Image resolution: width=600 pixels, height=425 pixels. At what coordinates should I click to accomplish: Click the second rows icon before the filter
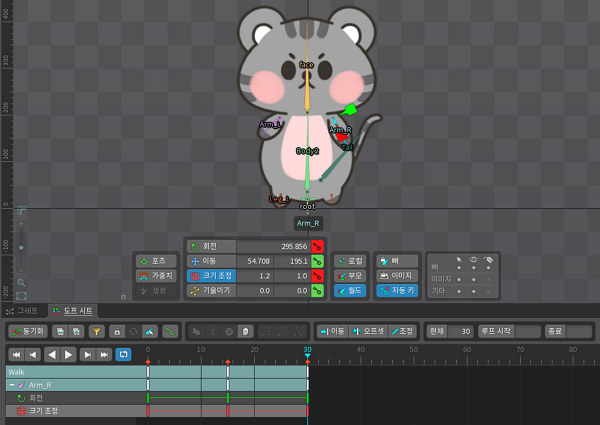(x=76, y=331)
